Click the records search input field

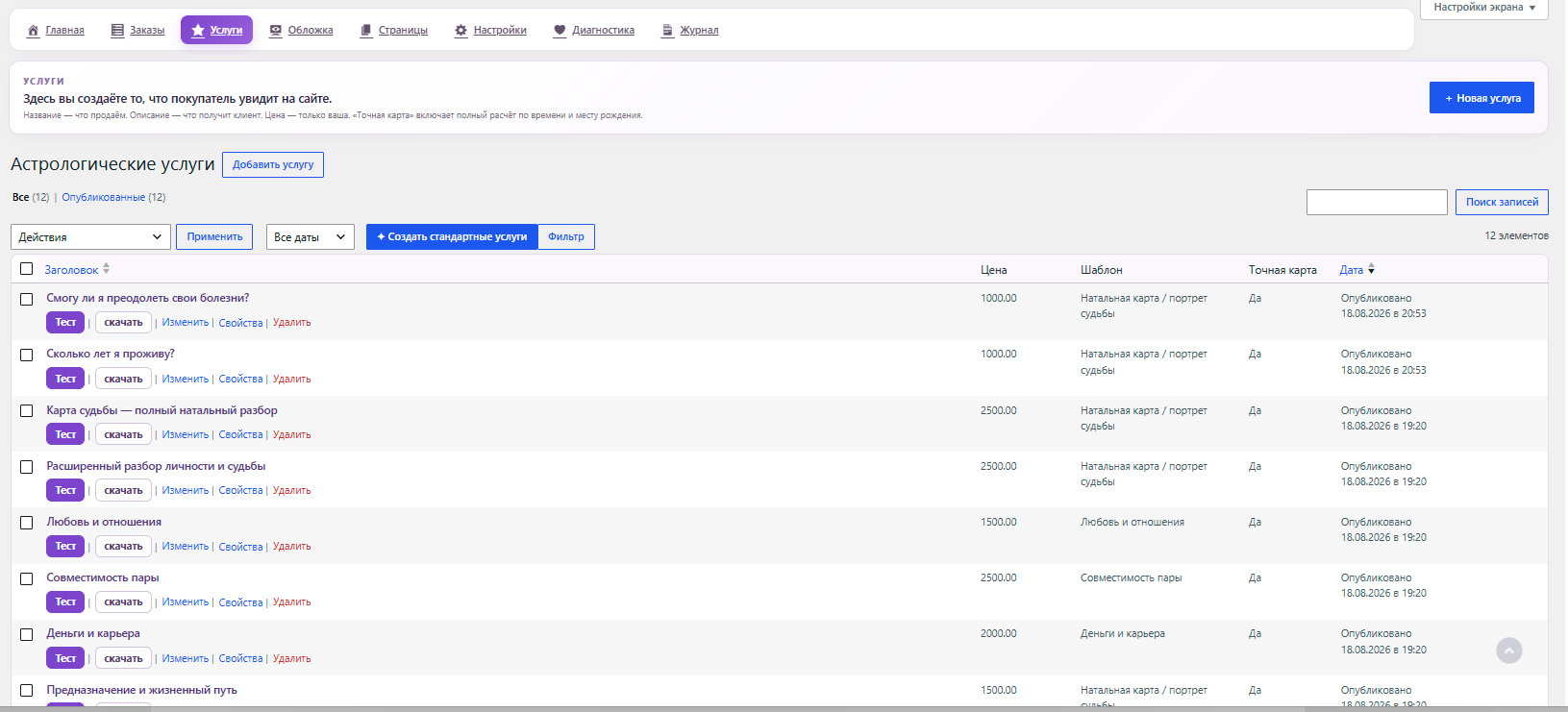(1377, 203)
